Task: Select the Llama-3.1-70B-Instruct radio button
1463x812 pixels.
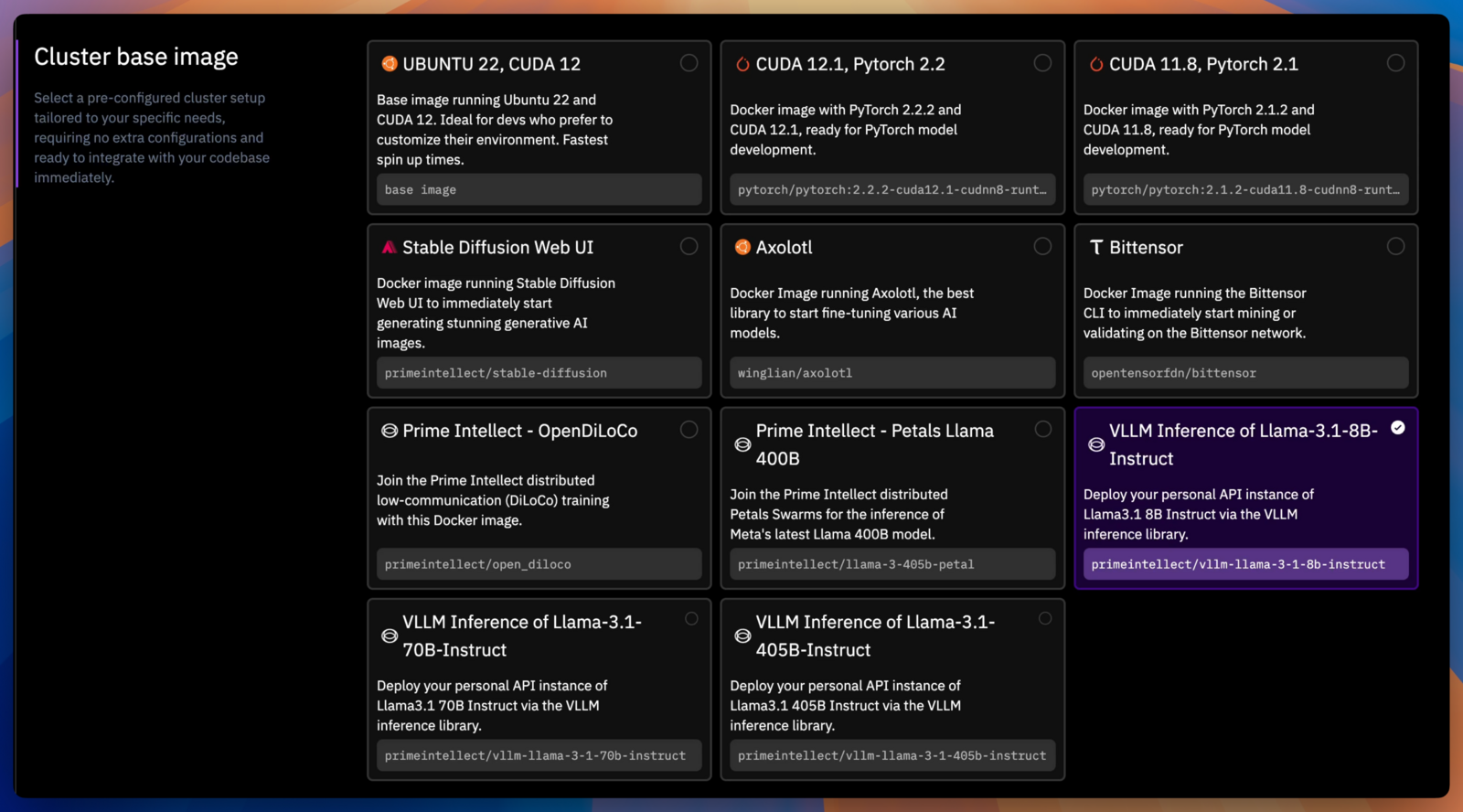Action: click(x=692, y=619)
